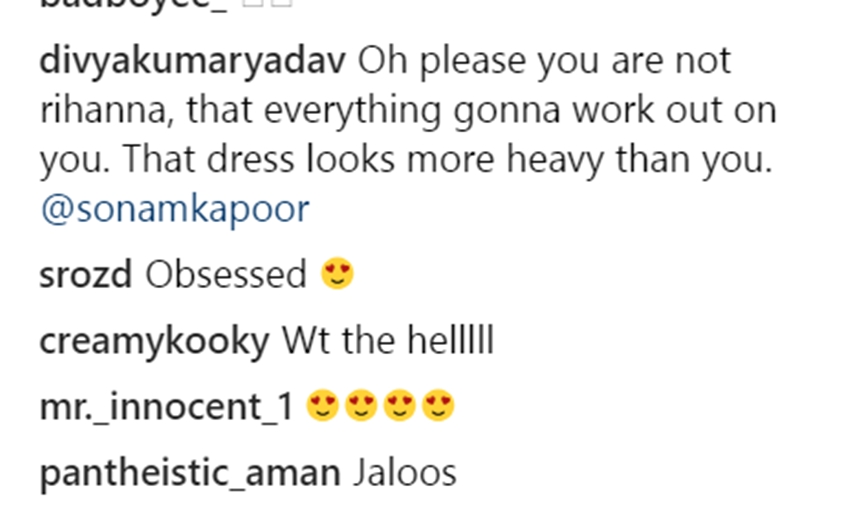Click 'Oh please you are not' comment line
The width and height of the screenshot is (850, 506).
(x=544, y=61)
